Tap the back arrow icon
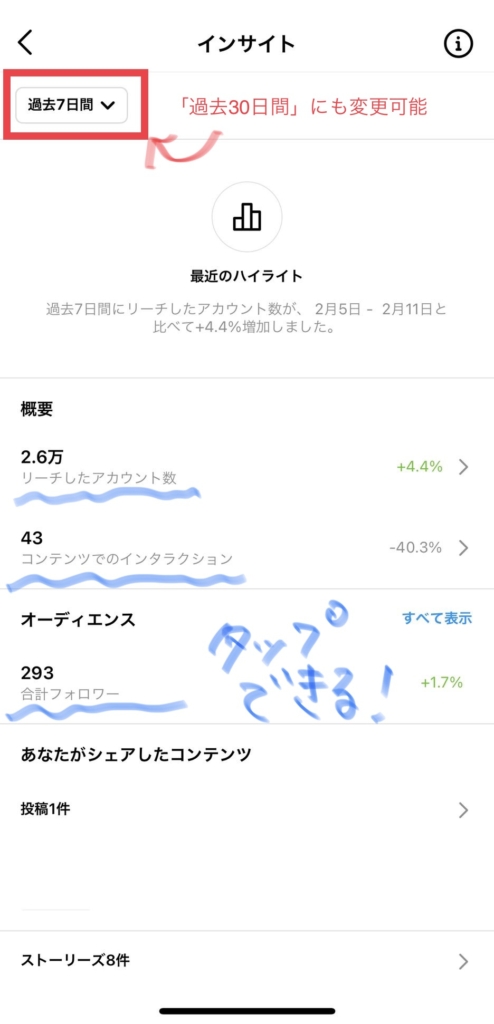The image size is (494, 1024). click(x=25, y=43)
